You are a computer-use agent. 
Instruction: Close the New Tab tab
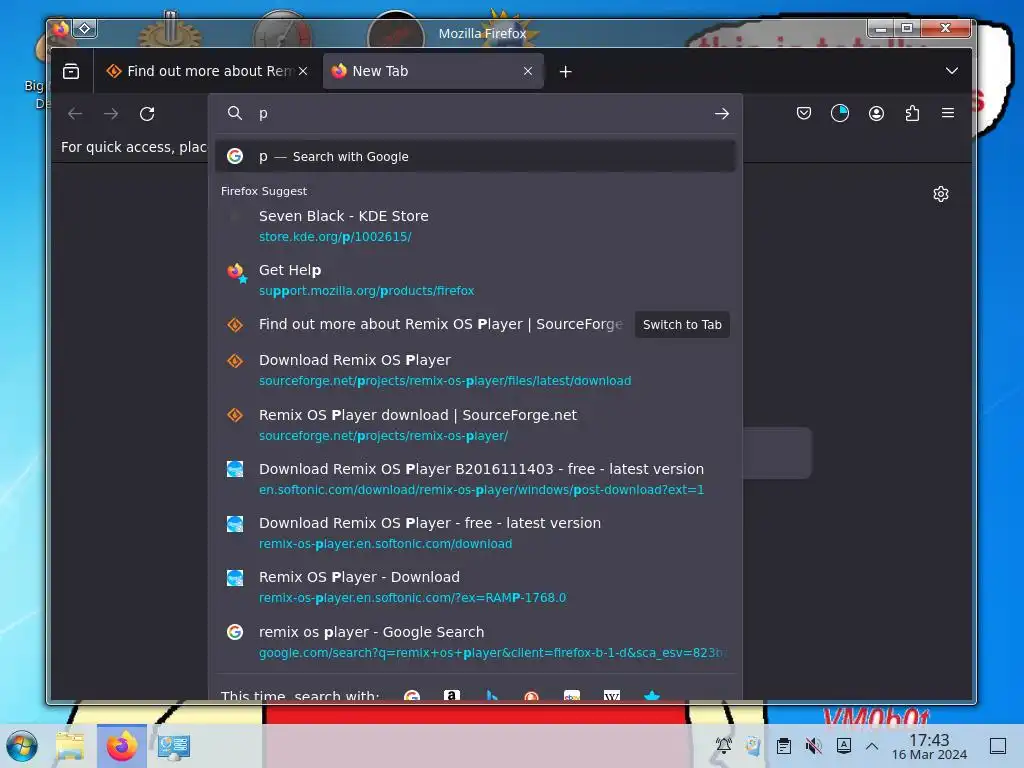(x=528, y=71)
